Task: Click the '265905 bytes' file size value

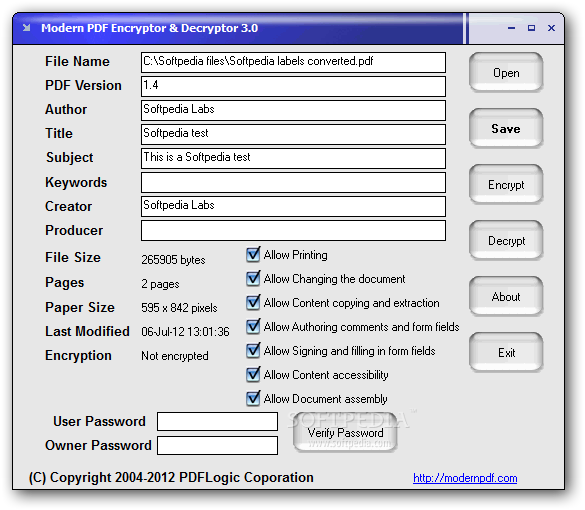Action: (x=173, y=260)
